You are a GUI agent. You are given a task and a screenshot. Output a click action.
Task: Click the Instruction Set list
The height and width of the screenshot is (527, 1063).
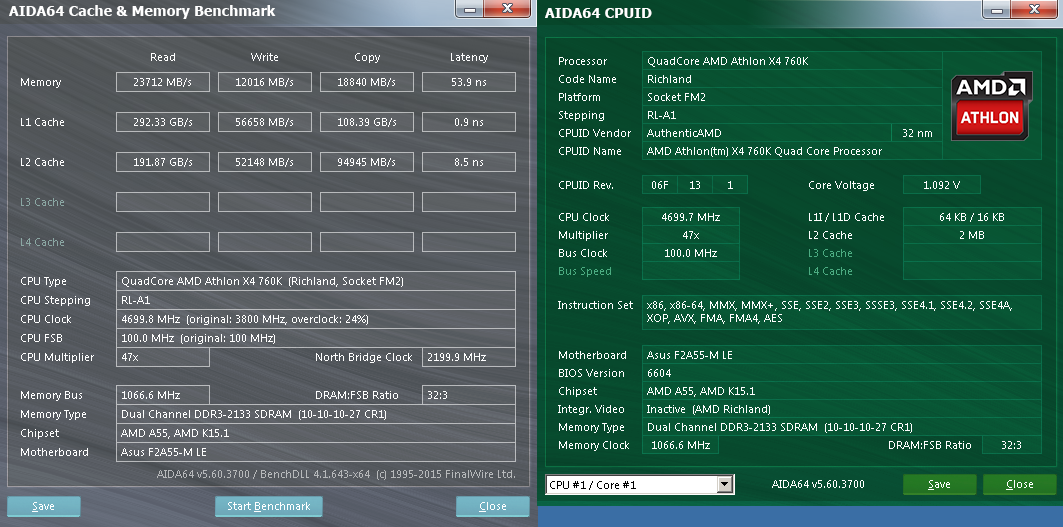[x=841, y=312]
